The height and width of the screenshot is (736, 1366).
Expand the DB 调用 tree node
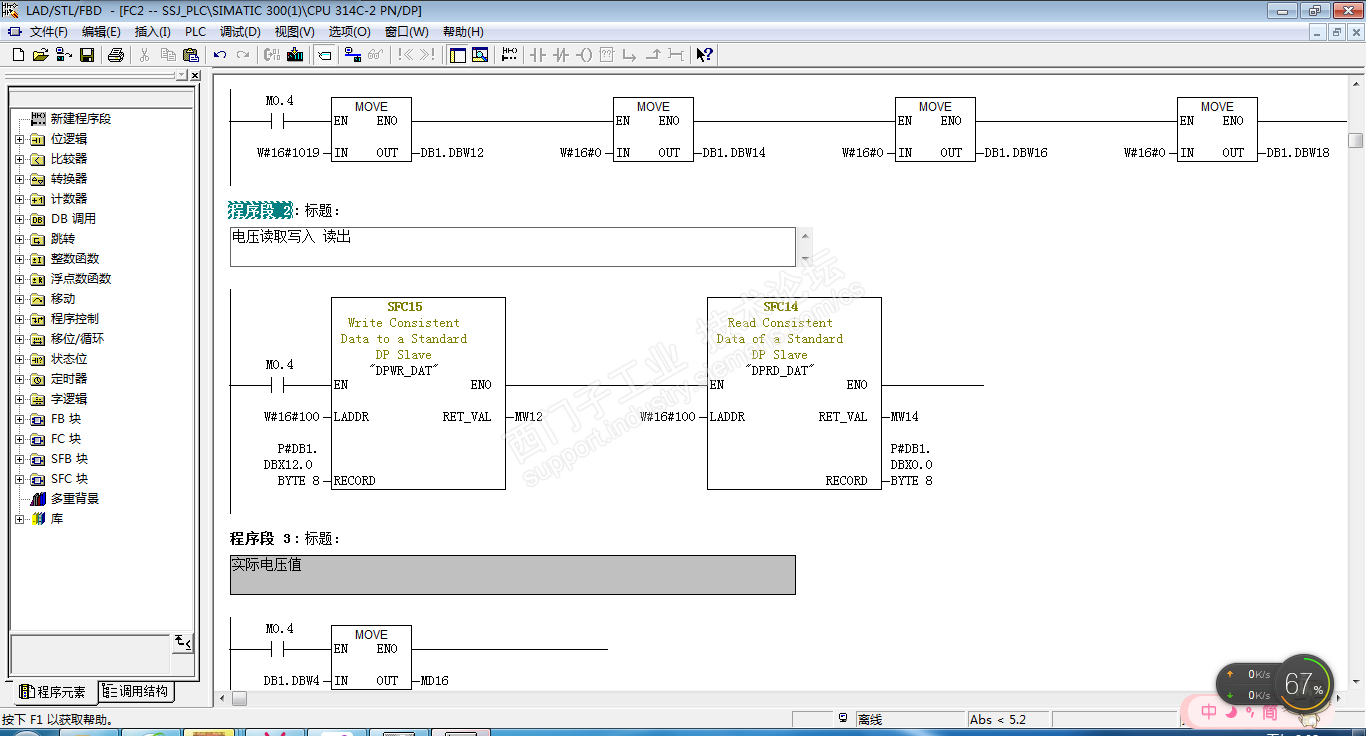[x=19, y=219]
